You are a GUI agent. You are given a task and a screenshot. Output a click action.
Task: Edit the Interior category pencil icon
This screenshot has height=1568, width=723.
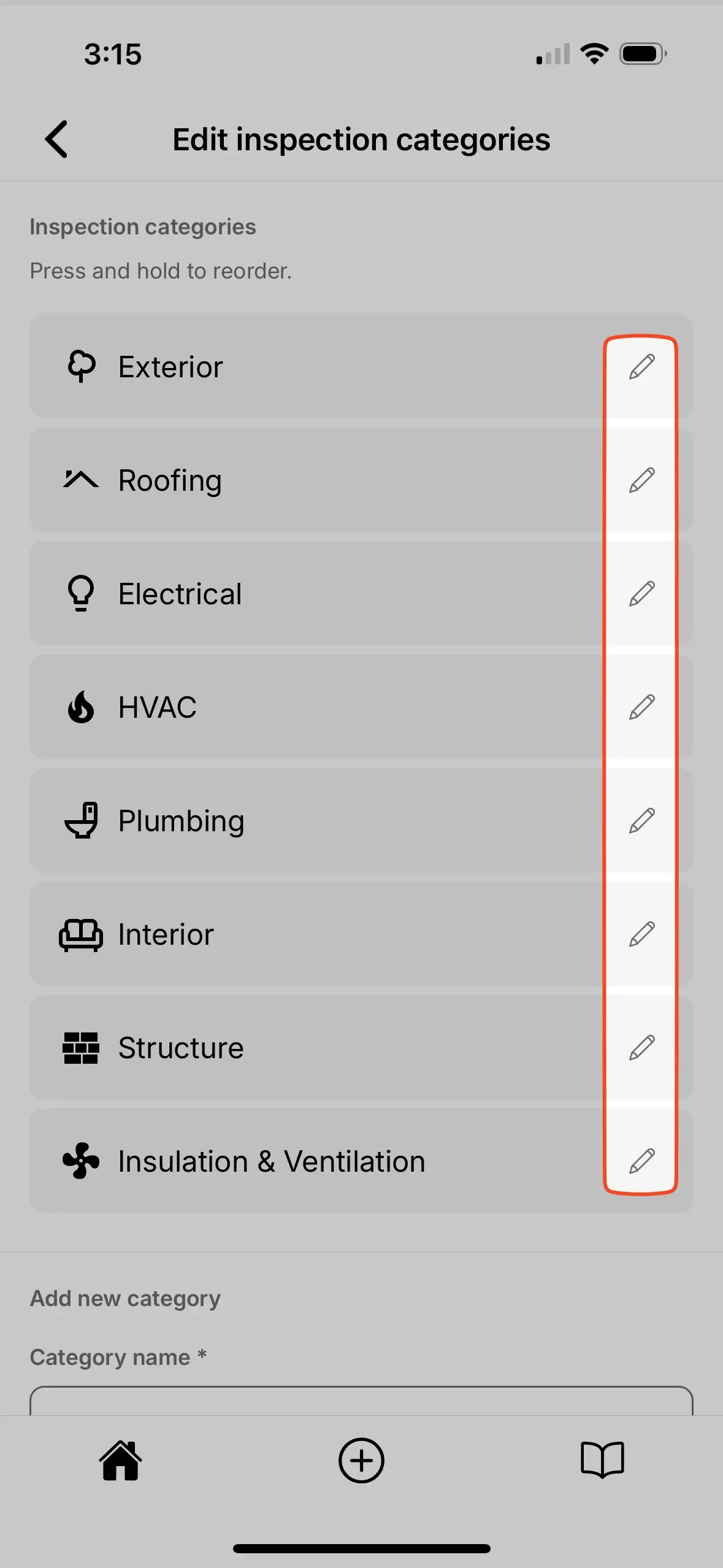click(641, 934)
